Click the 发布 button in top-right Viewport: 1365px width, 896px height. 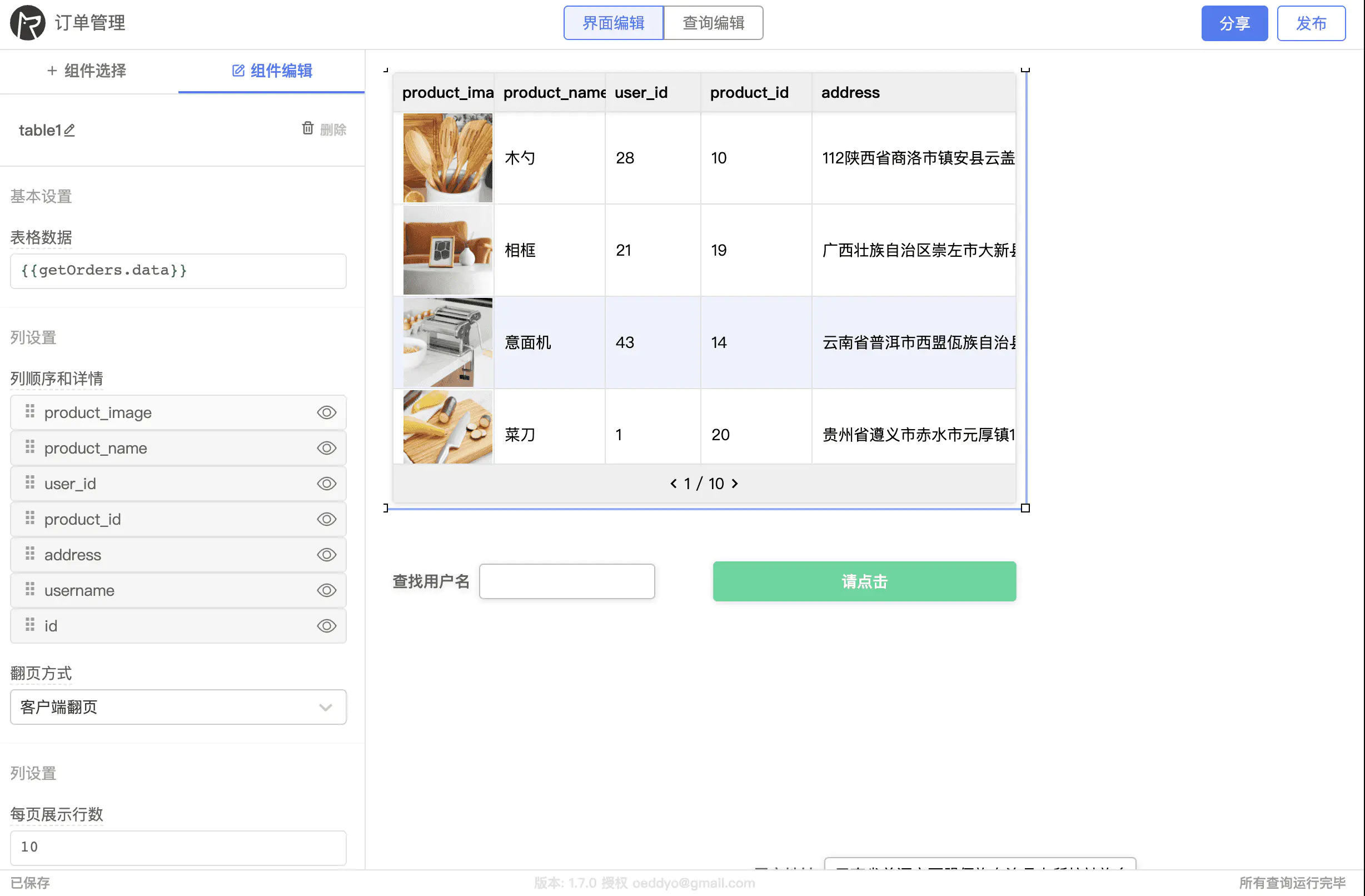[1312, 23]
